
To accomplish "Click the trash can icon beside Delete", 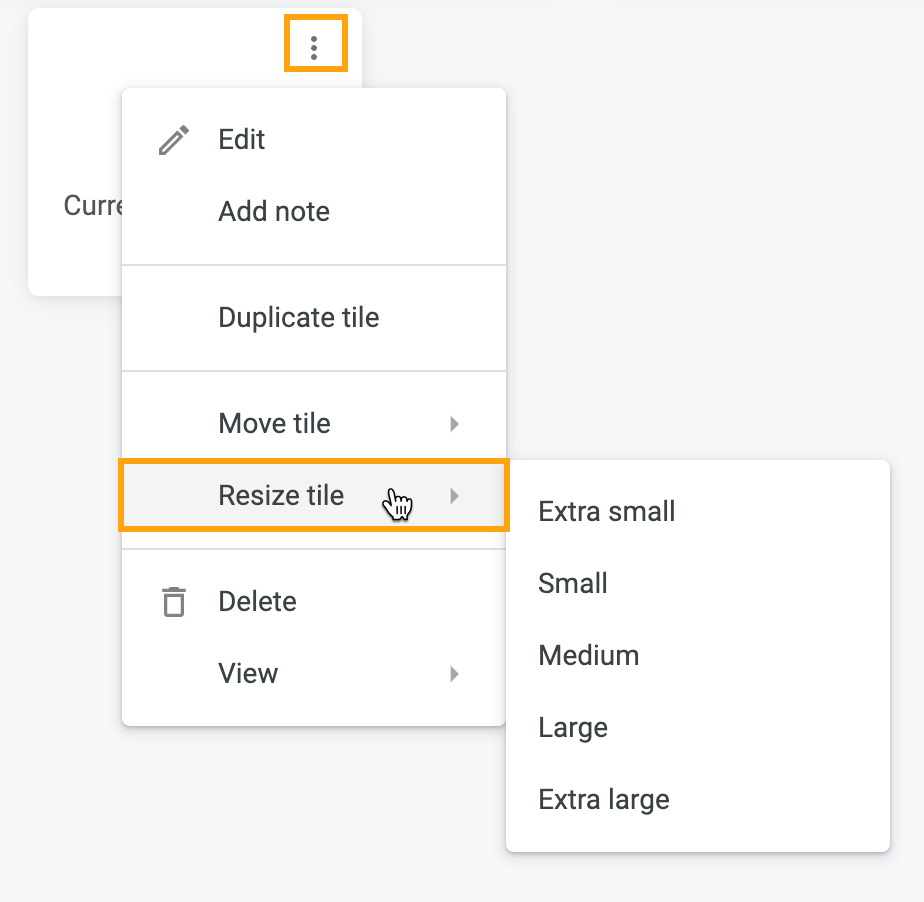I will pos(174,602).
